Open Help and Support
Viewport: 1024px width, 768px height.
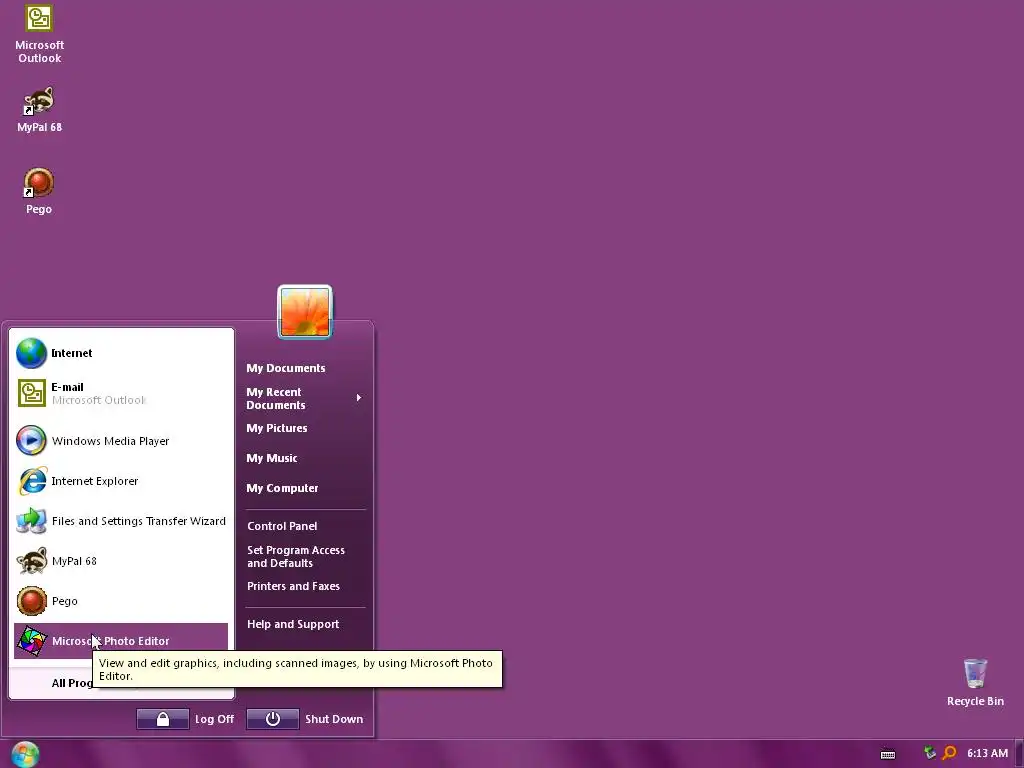click(x=293, y=624)
